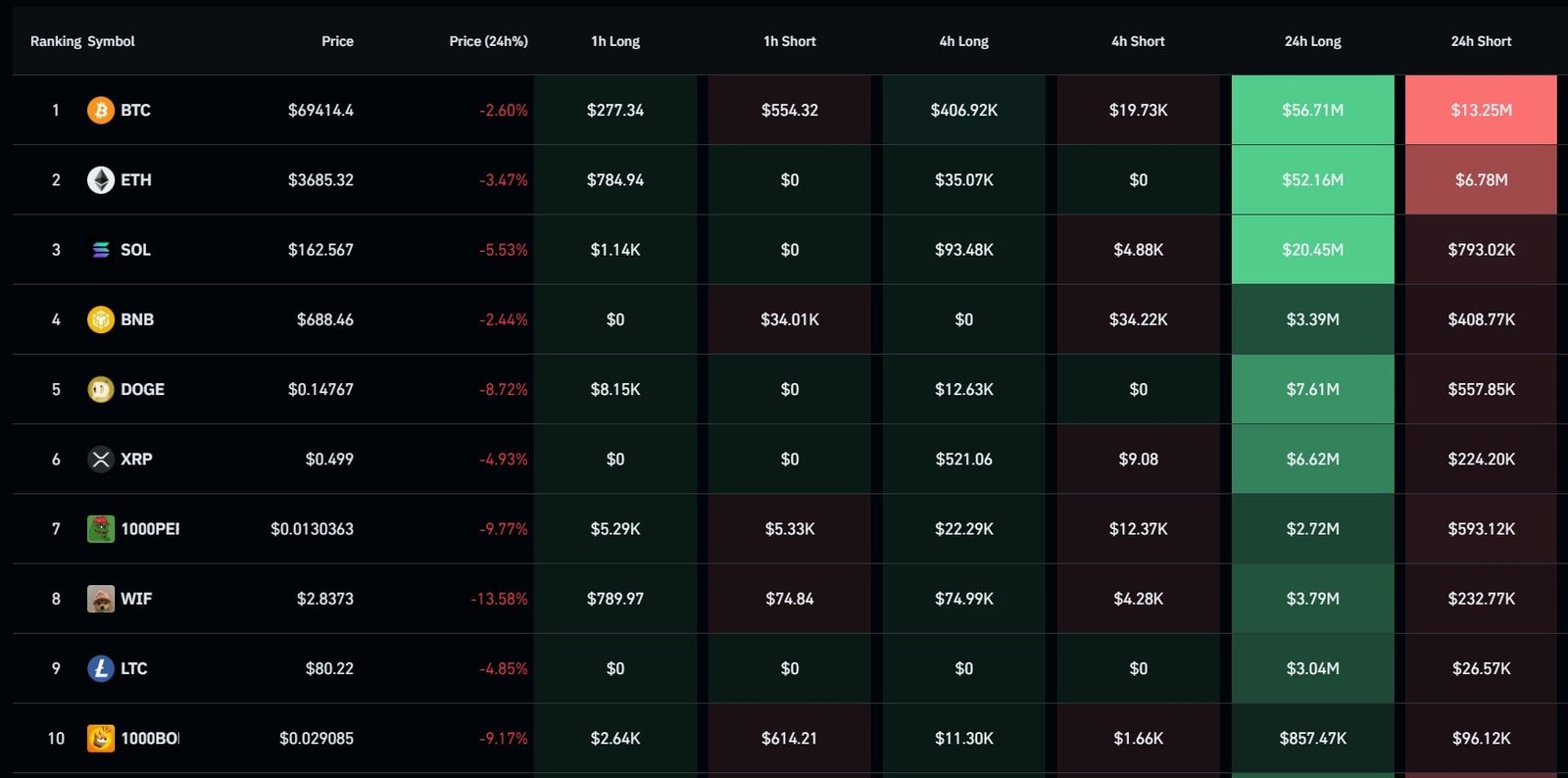
Task: Sort by 1h Short column header
Action: pyautogui.click(x=790, y=41)
